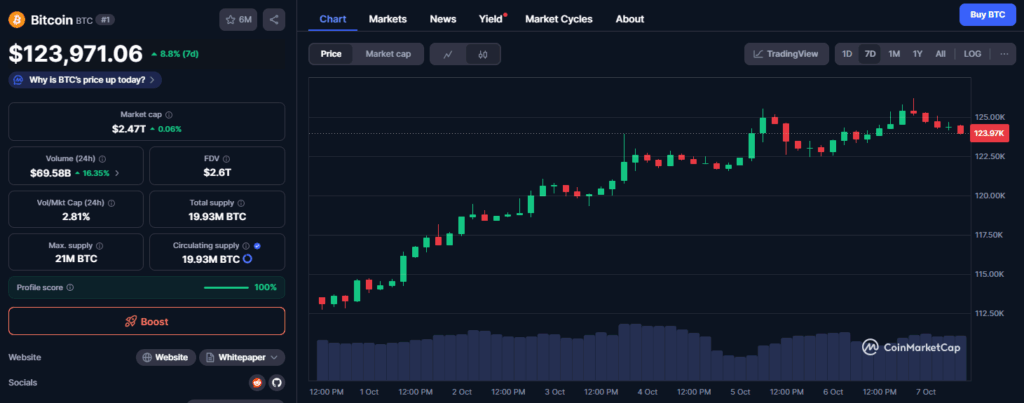The image size is (1024, 403).
Task: Open the TradingView chart button
Action: point(786,54)
